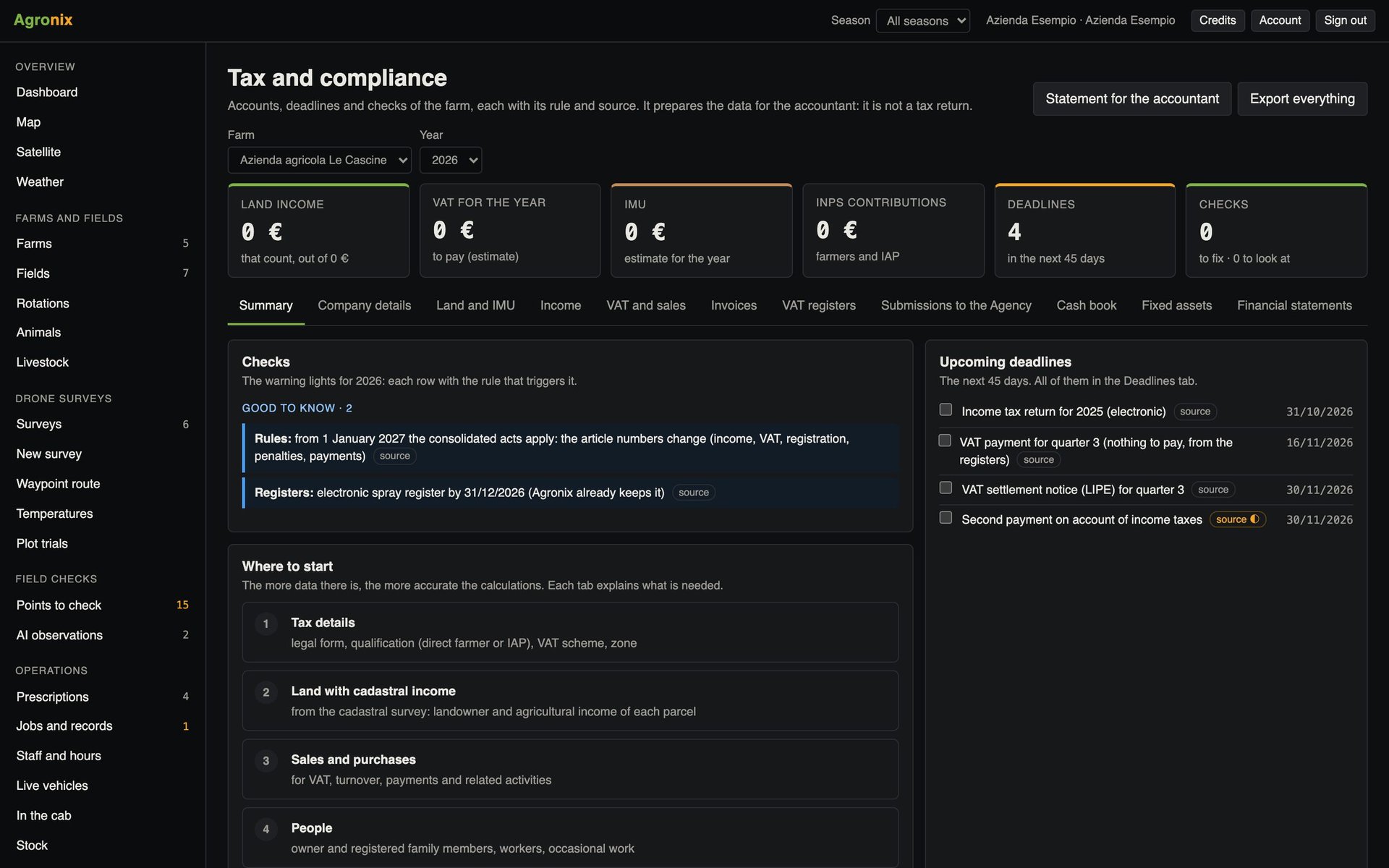Go to Dashboard in the sidebar
This screenshot has height=868, width=1389.
[x=47, y=92]
